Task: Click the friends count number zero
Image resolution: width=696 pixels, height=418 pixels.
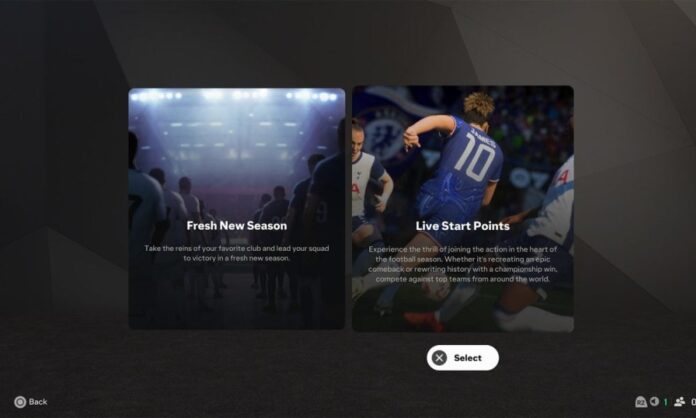Action: coord(693,402)
